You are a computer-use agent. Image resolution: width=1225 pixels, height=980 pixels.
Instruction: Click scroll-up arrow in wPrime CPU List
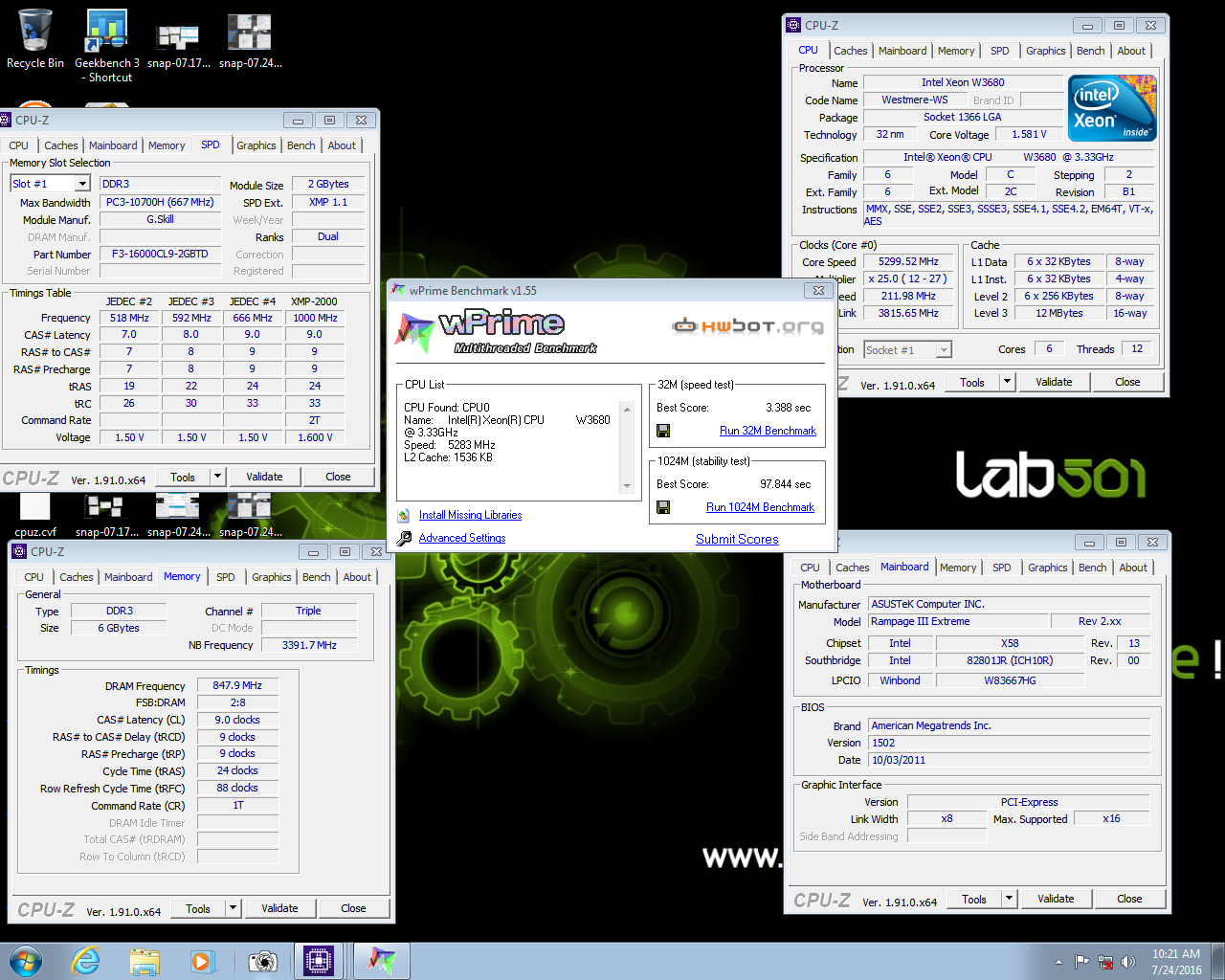pos(627,409)
